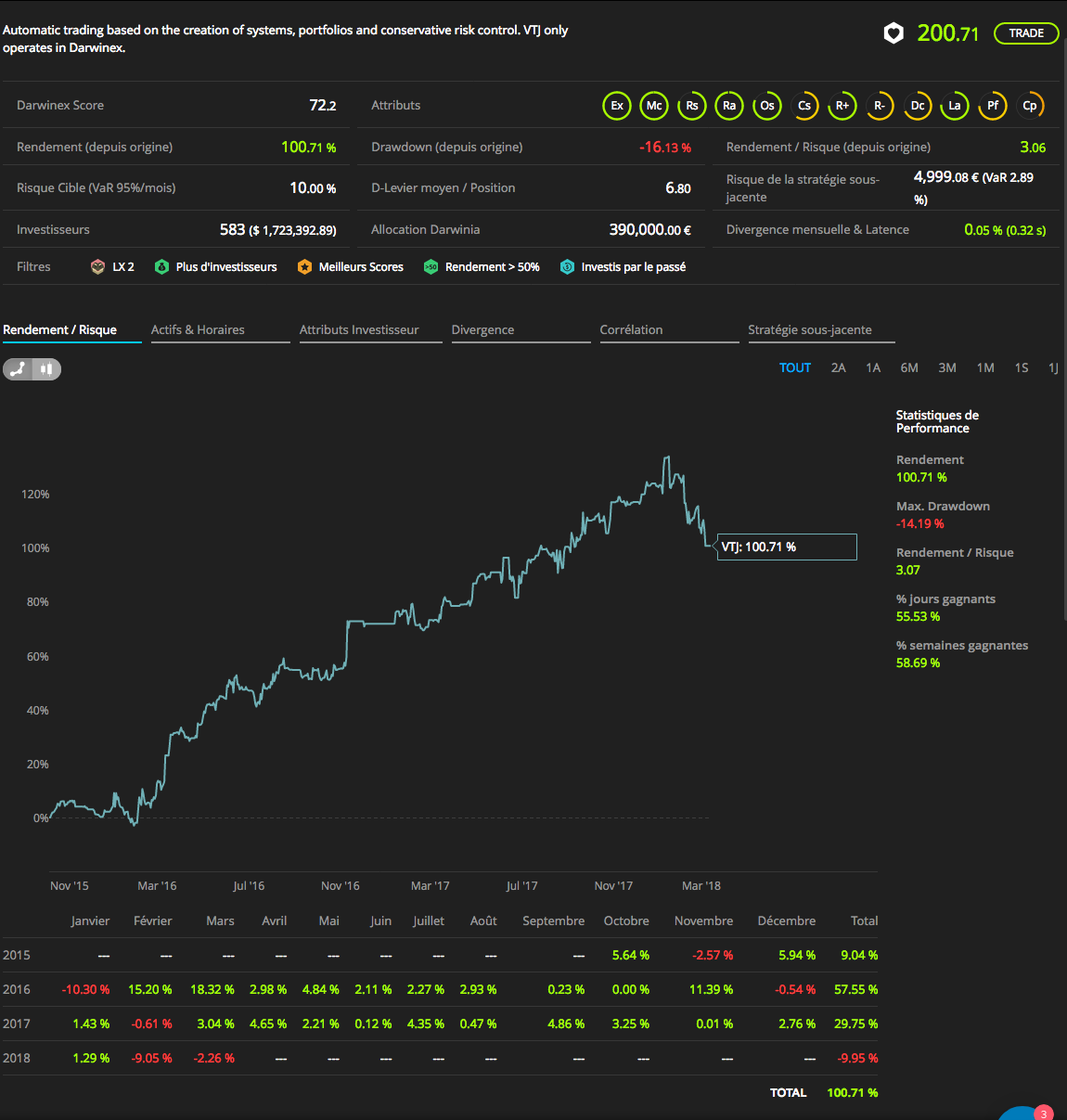Image resolution: width=1067 pixels, height=1120 pixels.
Task: Click the La attribute circle
Action: [x=955, y=106]
